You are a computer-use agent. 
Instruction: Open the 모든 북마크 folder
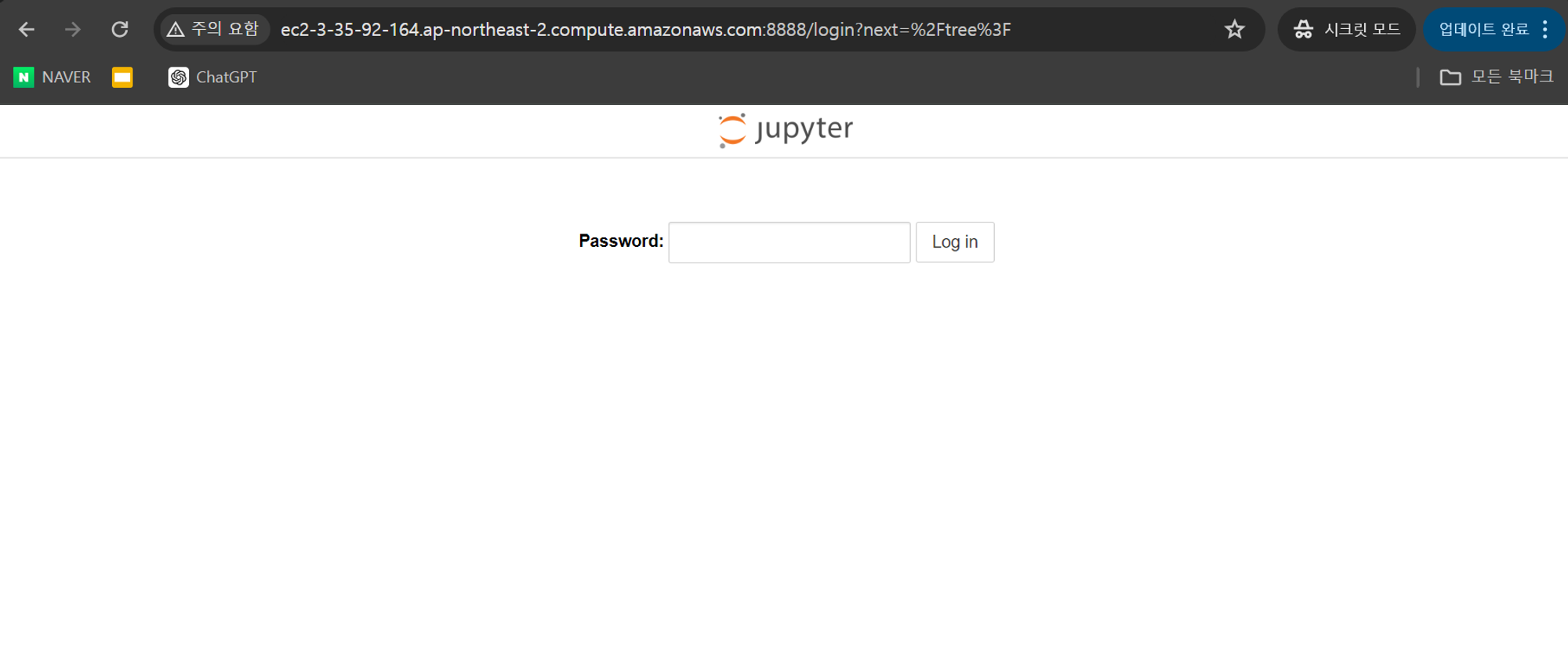(1497, 77)
